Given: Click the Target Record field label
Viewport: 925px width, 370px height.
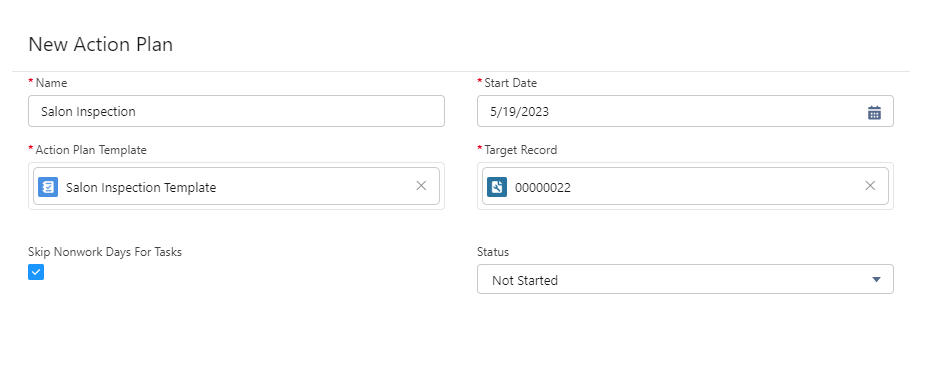Looking at the screenshot, I should (520, 150).
